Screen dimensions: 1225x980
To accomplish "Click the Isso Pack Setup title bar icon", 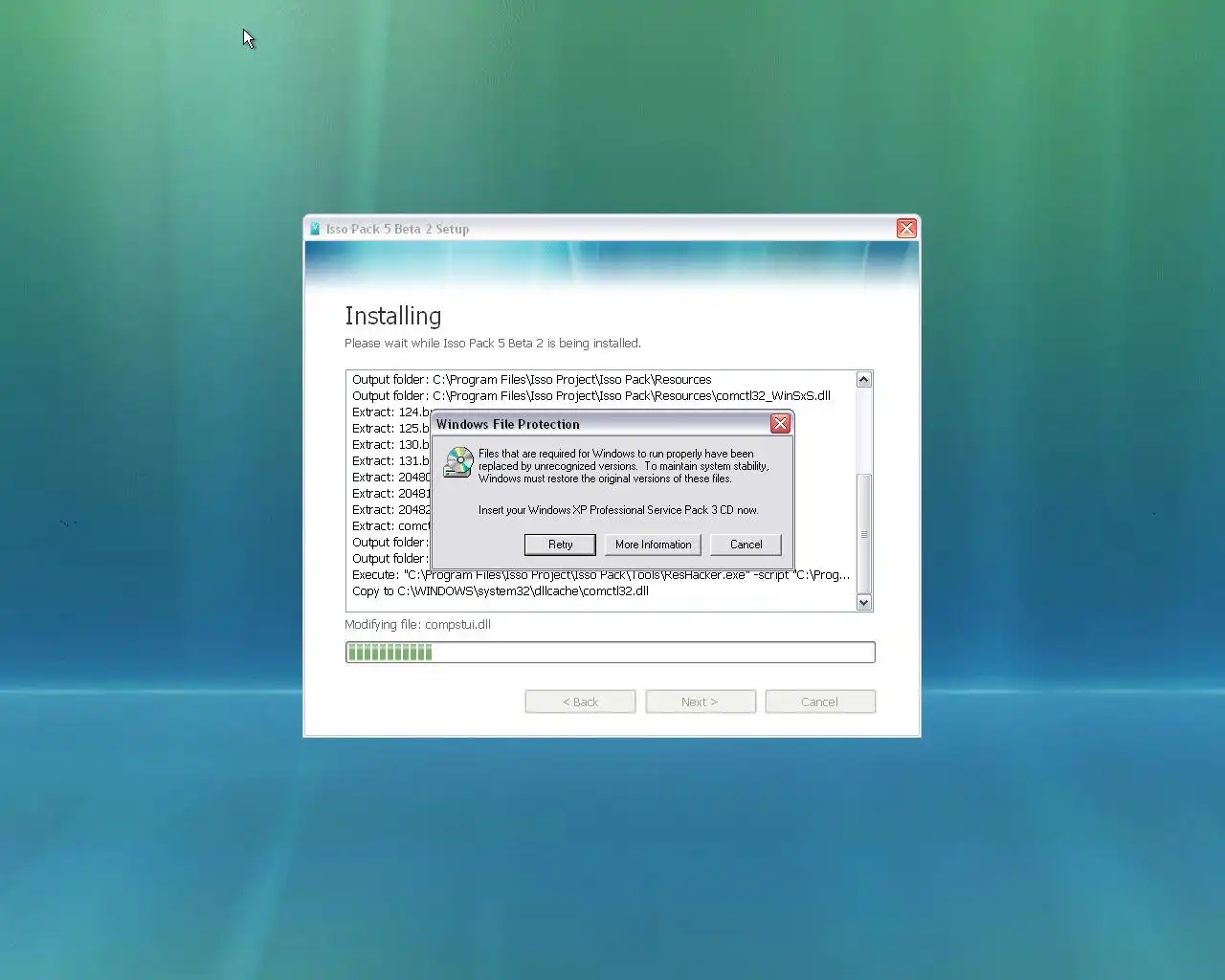I will coord(315,229).
